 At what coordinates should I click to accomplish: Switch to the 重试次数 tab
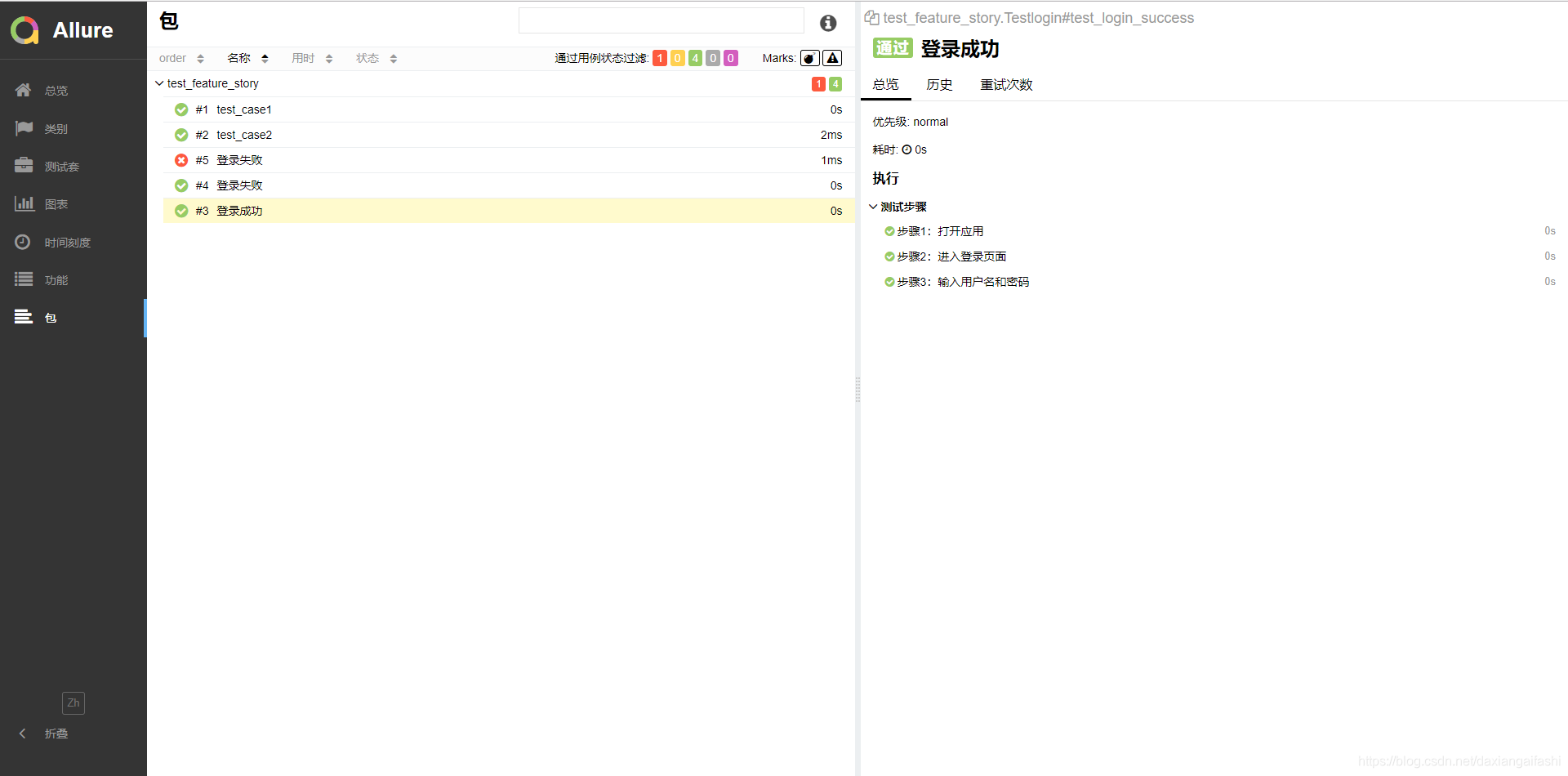tap(1006, 84)
